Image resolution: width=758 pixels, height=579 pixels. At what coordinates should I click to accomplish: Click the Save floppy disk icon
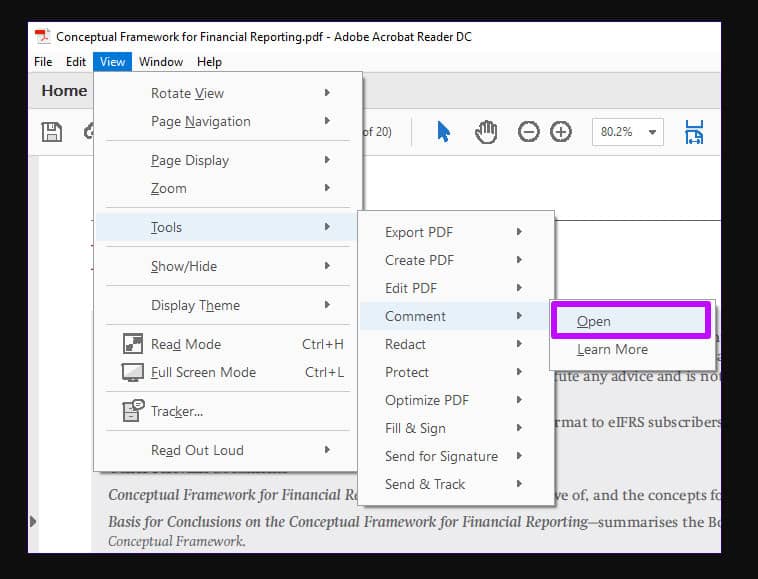pyautogui.click(x=52, y=132)
